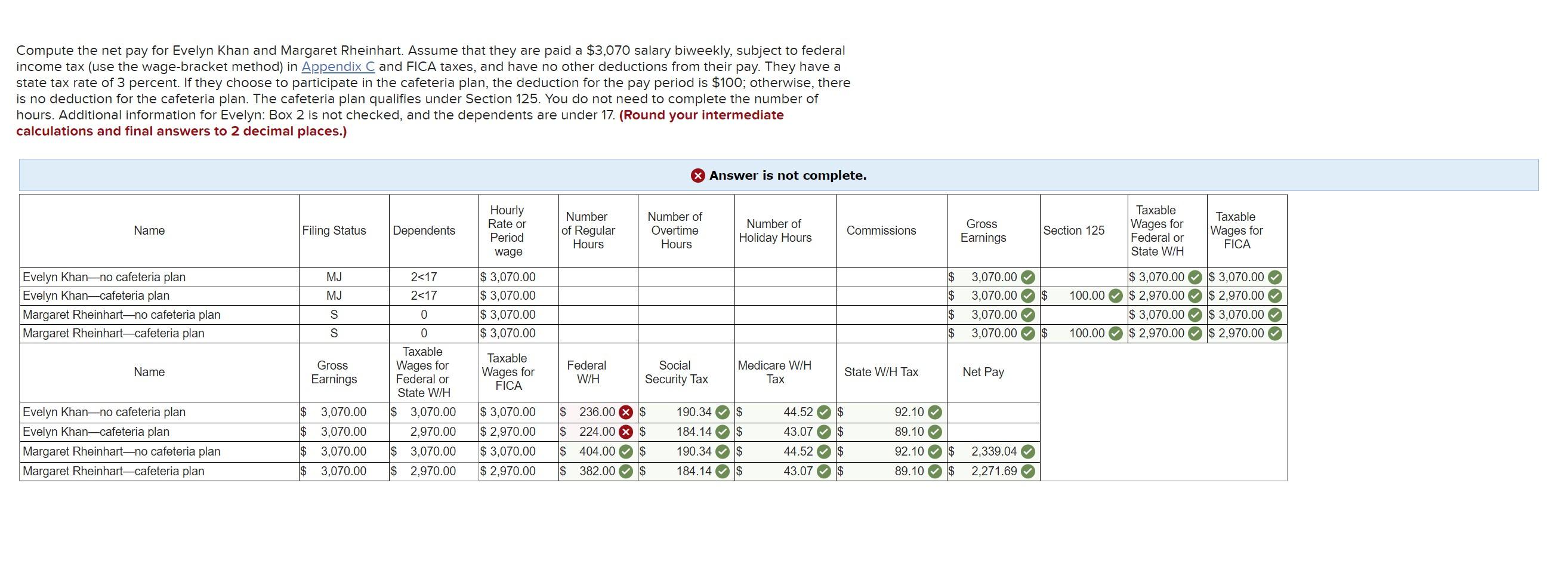Click bottom-table row Evelyn Khan—cafeteria plan name
The height and width of the screenshot is (566, 1568).
click(x=95, y=432)
